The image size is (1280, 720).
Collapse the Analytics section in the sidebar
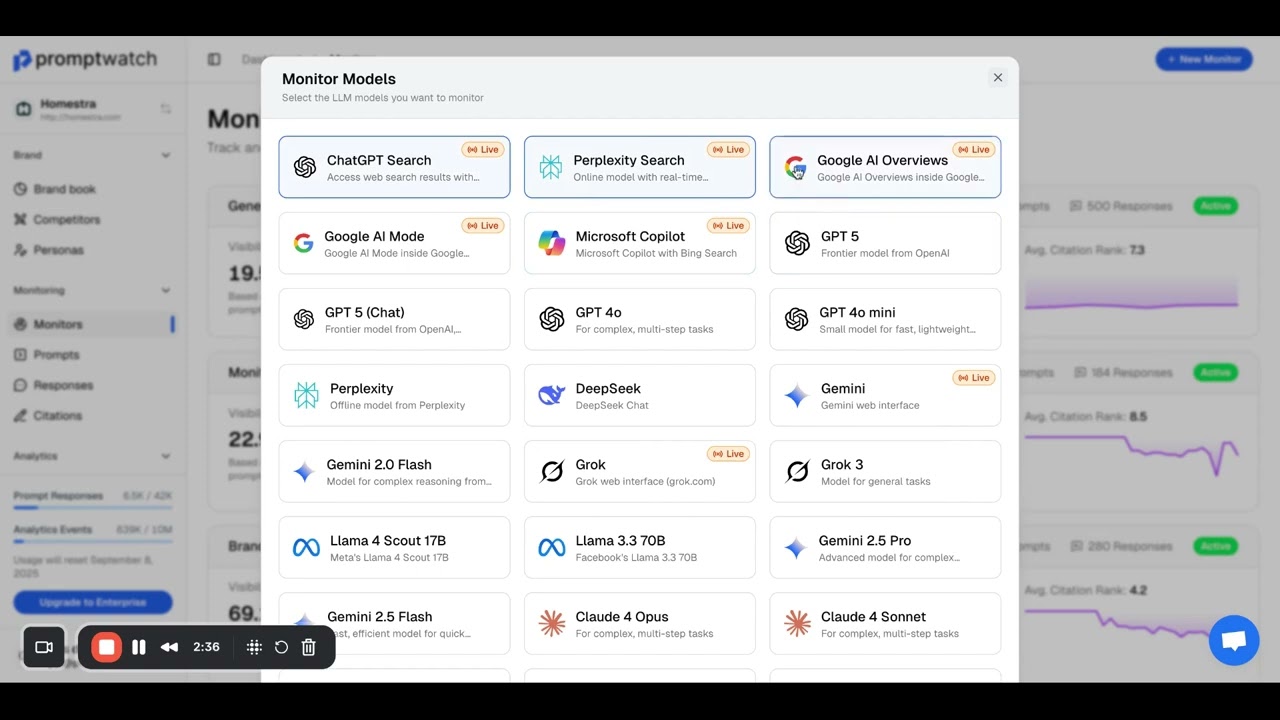pyautogui.click(x=166, y=456)
